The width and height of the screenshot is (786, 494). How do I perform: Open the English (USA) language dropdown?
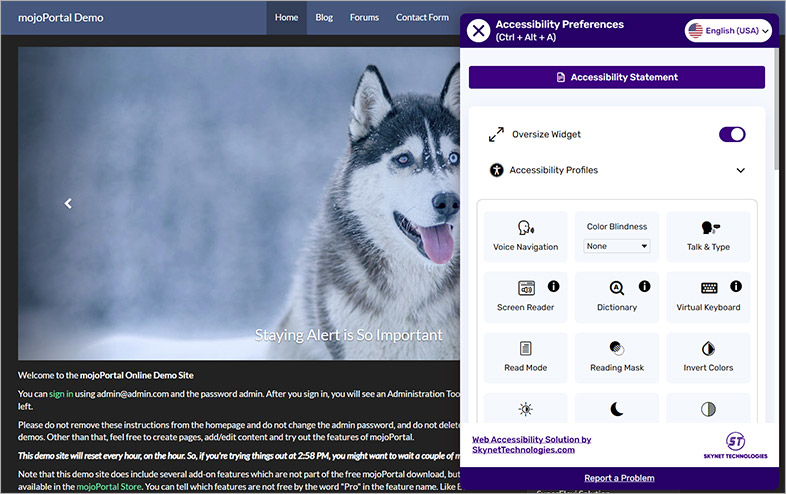pyautogui.click(x=728, y=31)
